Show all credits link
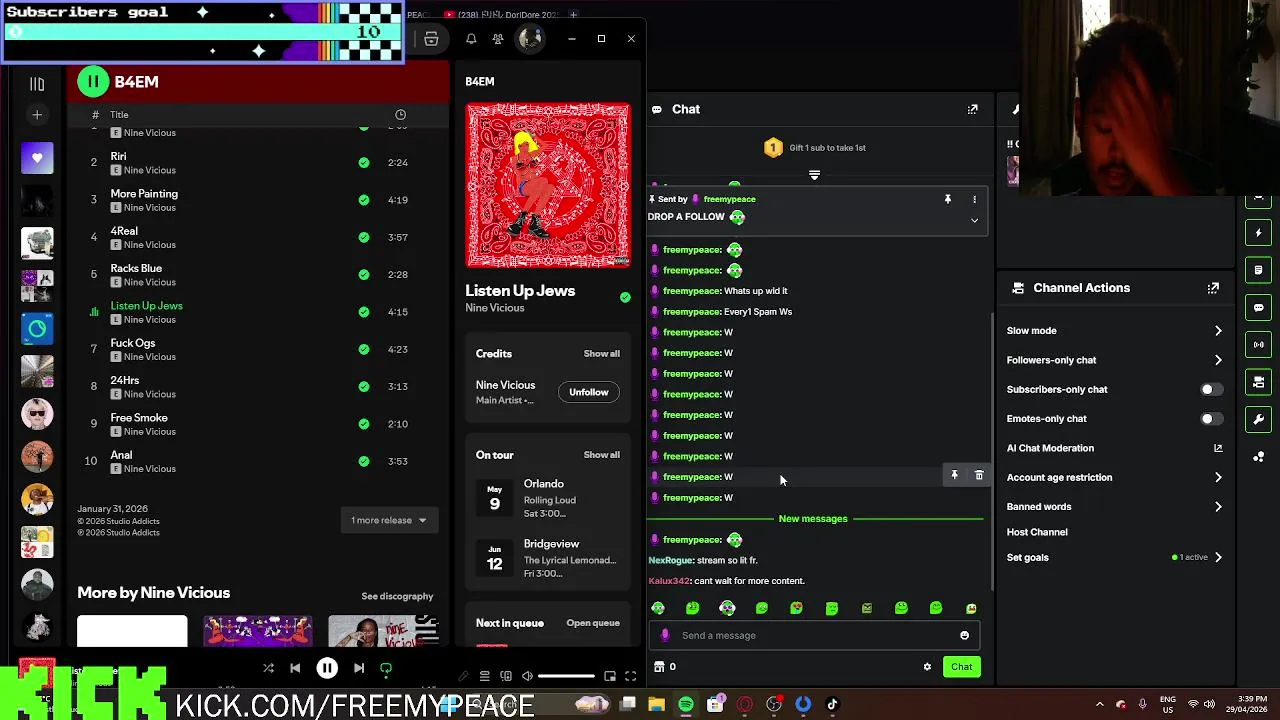 click(x=602, y=353)
